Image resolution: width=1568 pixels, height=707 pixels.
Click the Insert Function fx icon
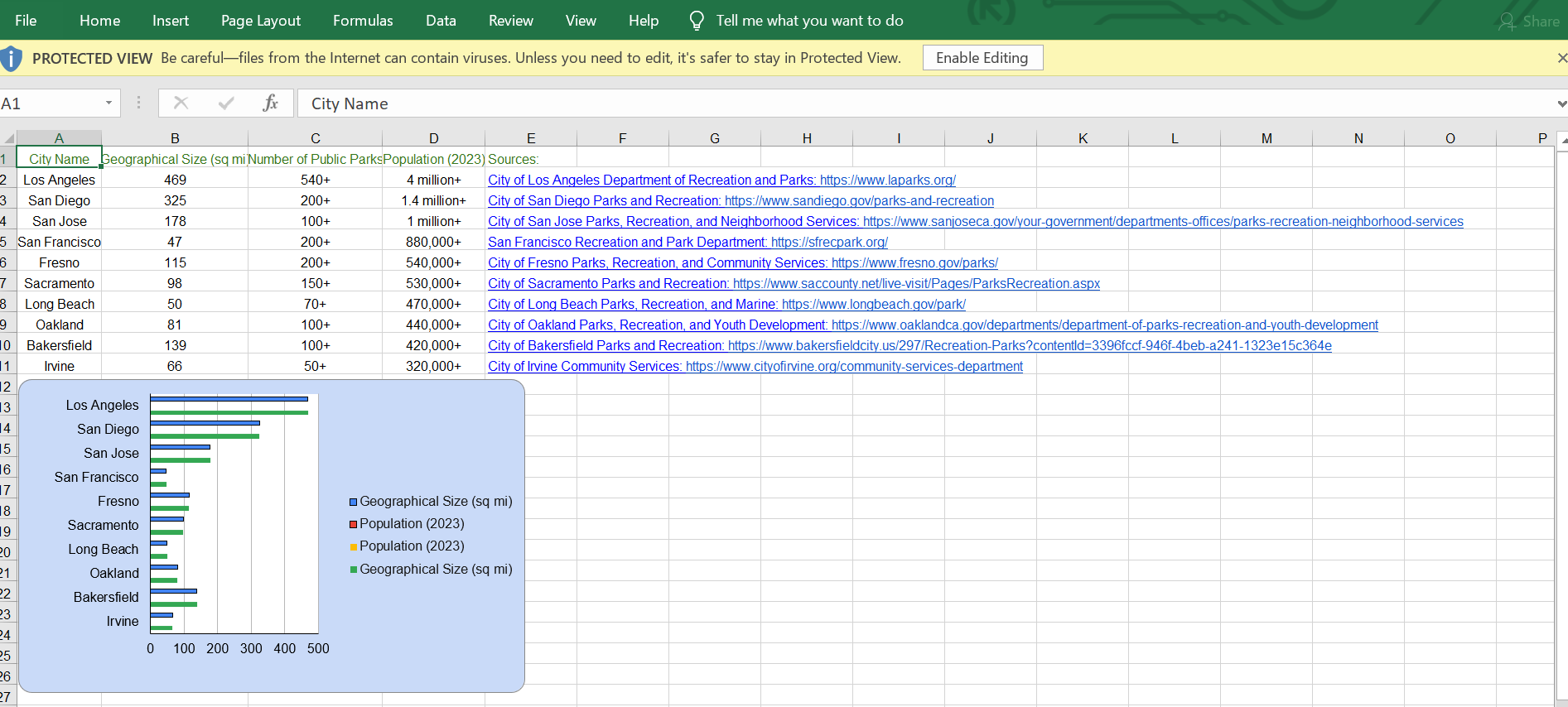[270, 103]
